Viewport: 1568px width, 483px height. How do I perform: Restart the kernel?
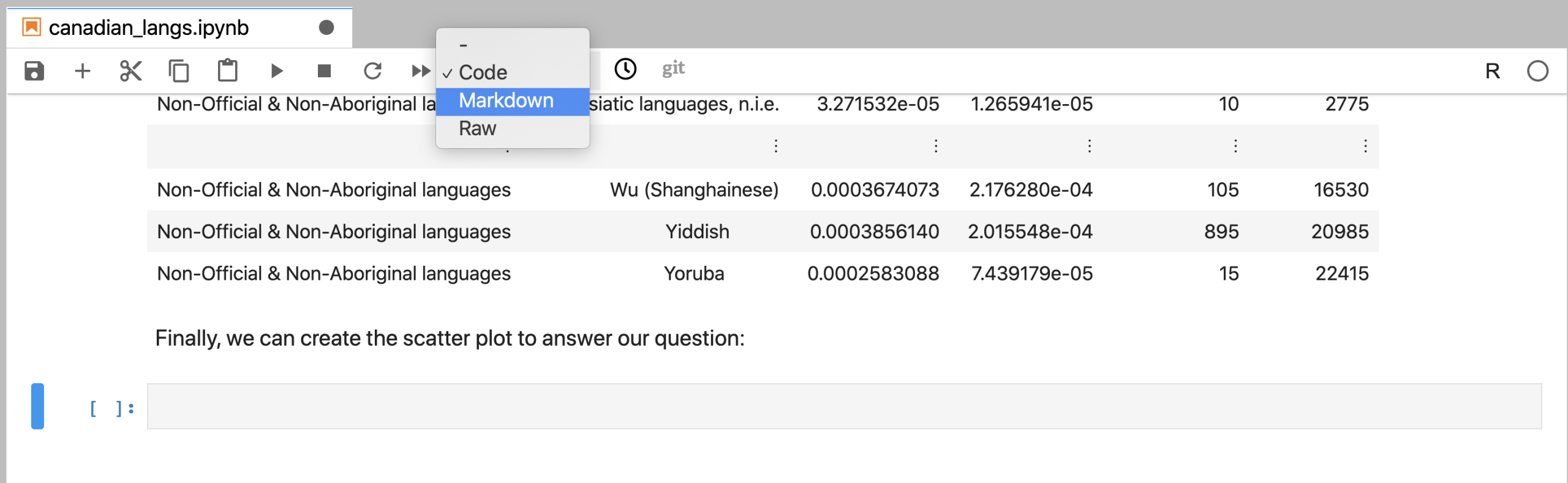[x=372, y=71]
